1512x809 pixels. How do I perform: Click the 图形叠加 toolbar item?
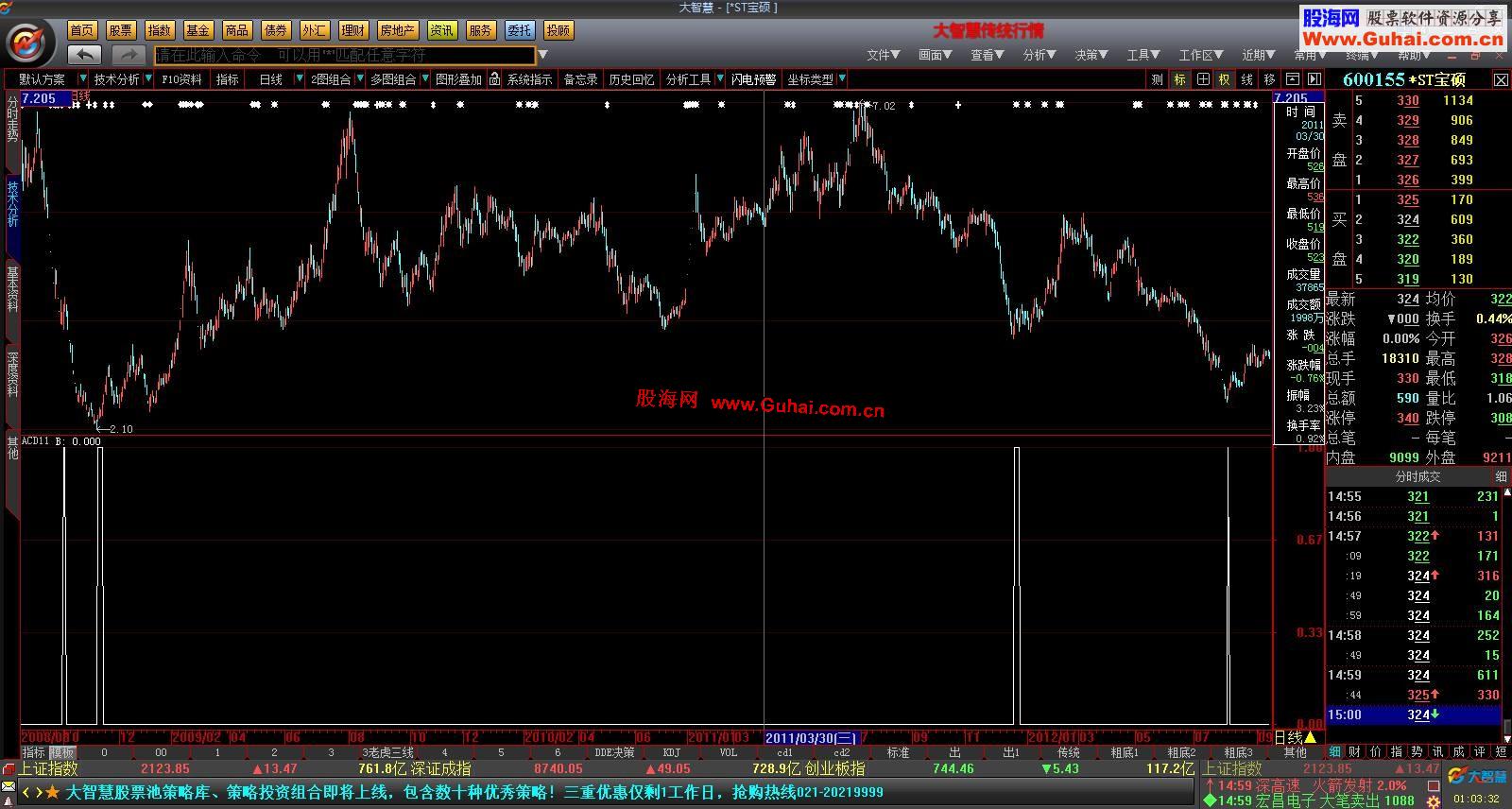(458, 79)
